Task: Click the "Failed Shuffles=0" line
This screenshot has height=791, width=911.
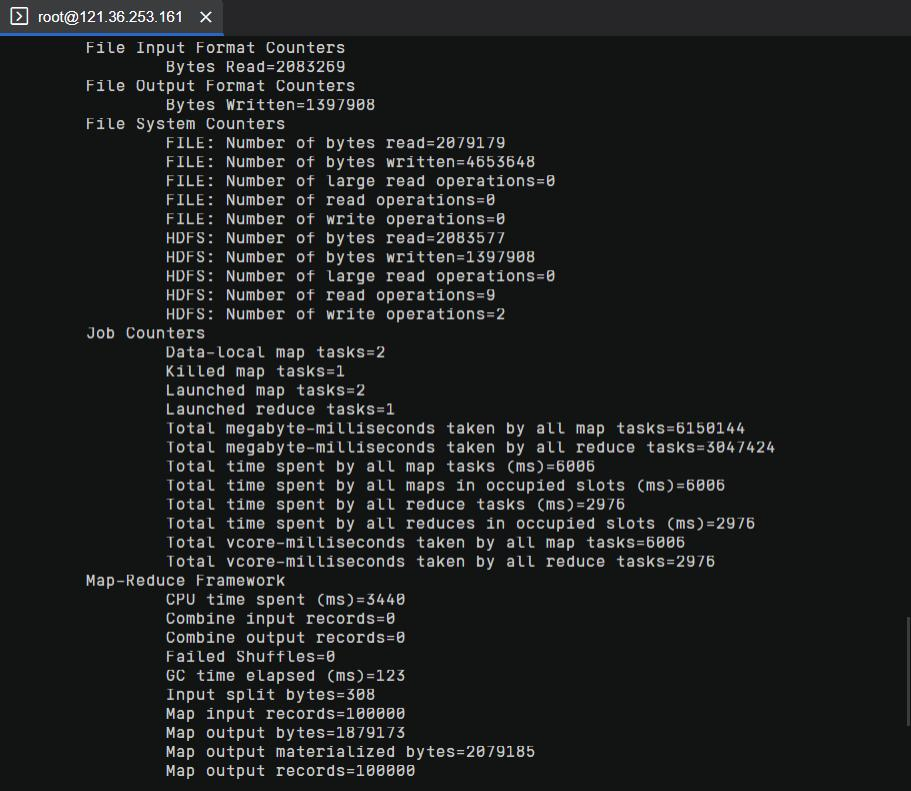Action: 250,657
